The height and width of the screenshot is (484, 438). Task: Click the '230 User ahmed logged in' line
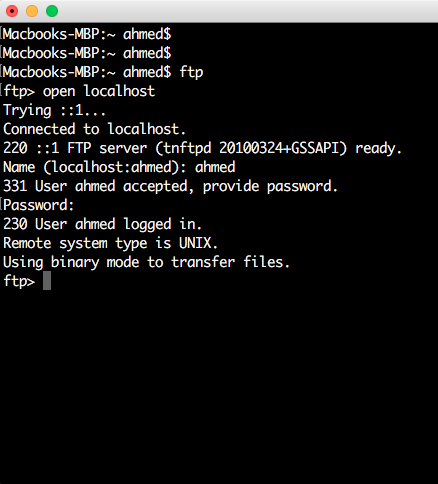pyautogui.click(x=102, y=224)
